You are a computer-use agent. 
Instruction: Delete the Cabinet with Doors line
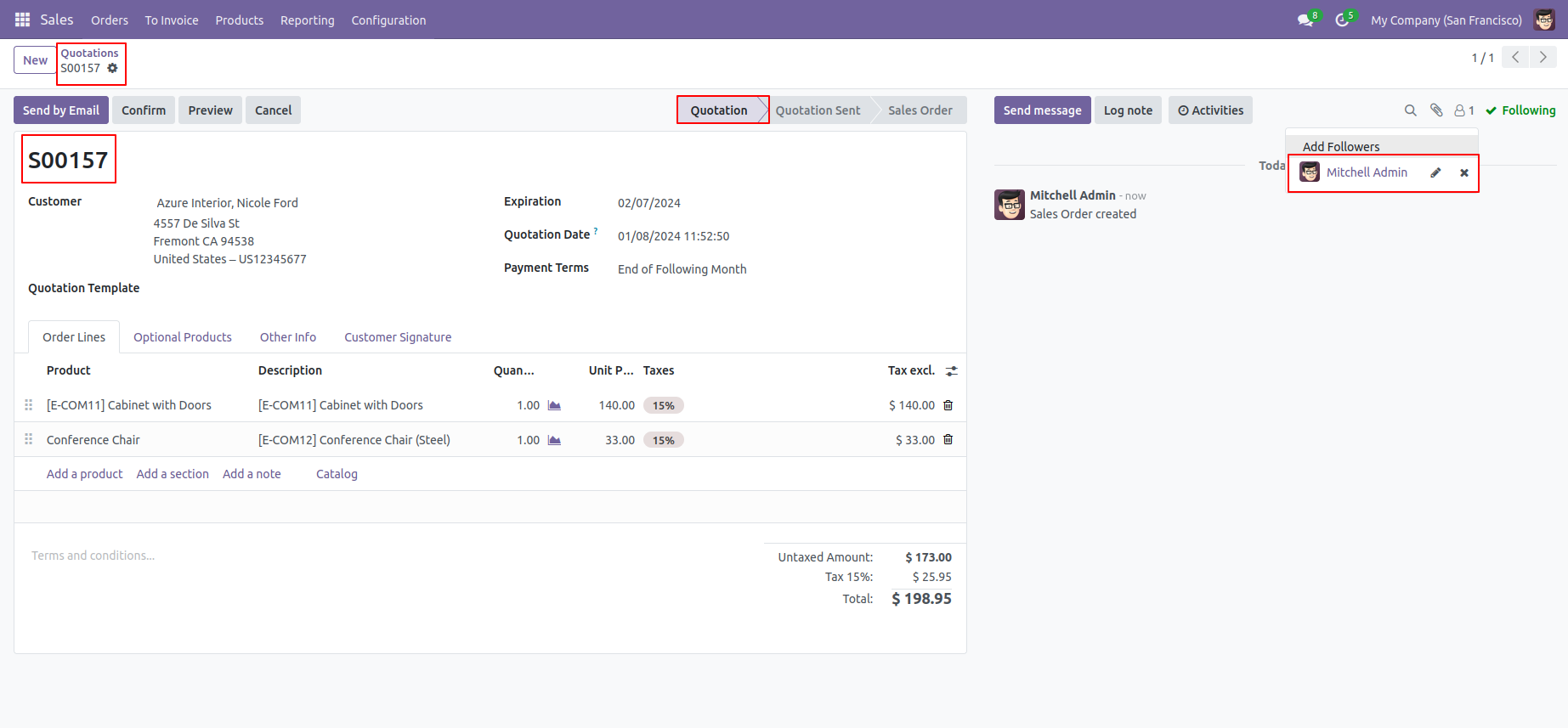[948, 405]
